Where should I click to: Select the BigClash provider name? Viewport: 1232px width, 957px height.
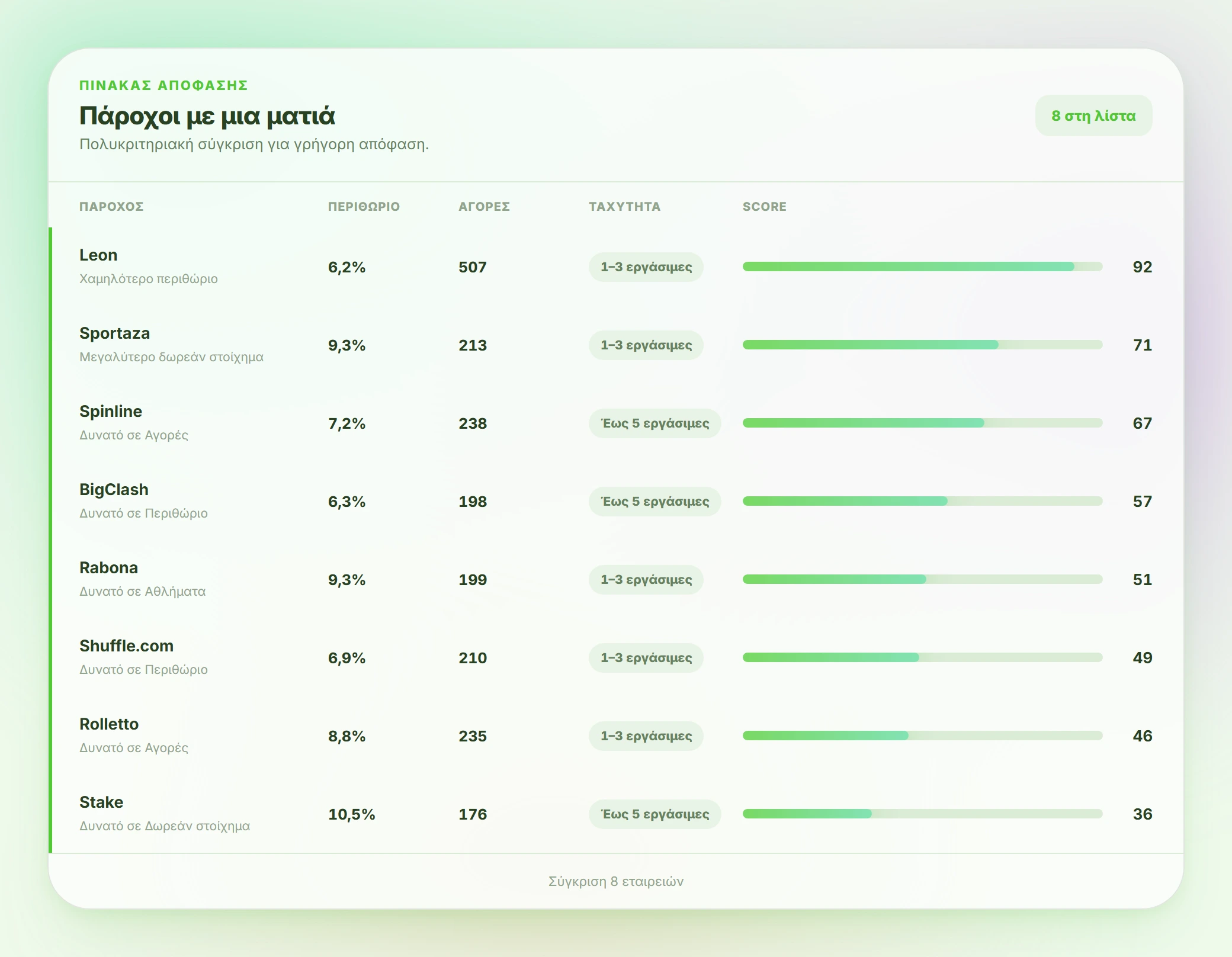tap(114, 490)
